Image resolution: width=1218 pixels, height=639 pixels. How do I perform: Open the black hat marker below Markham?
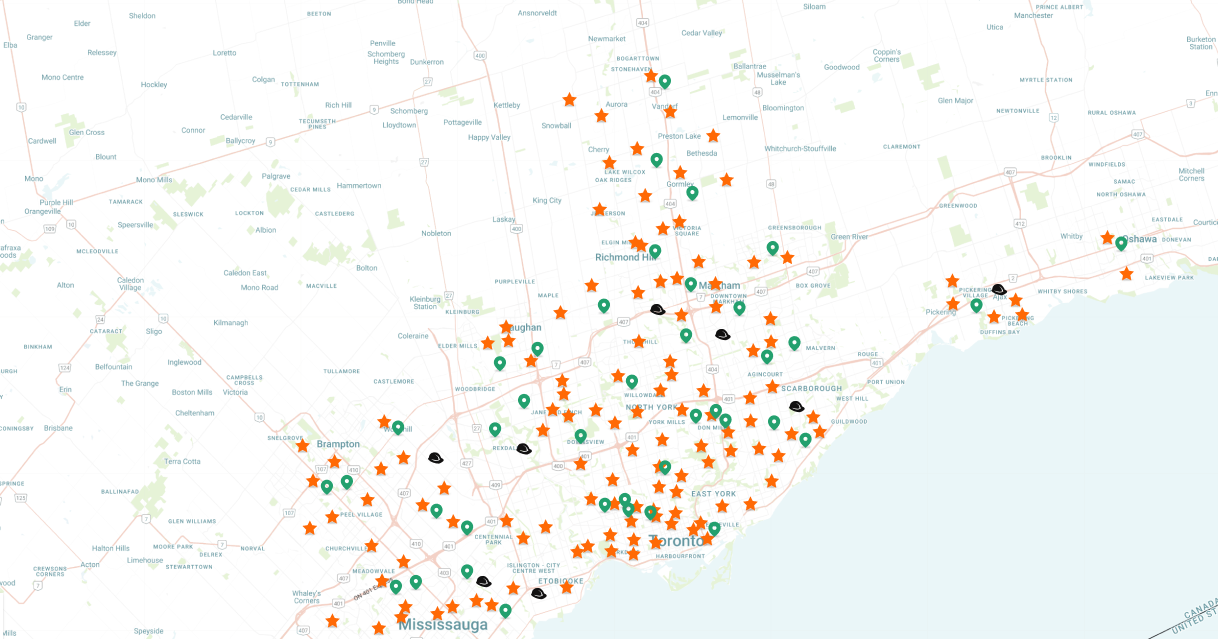click(x=722, y=334)
